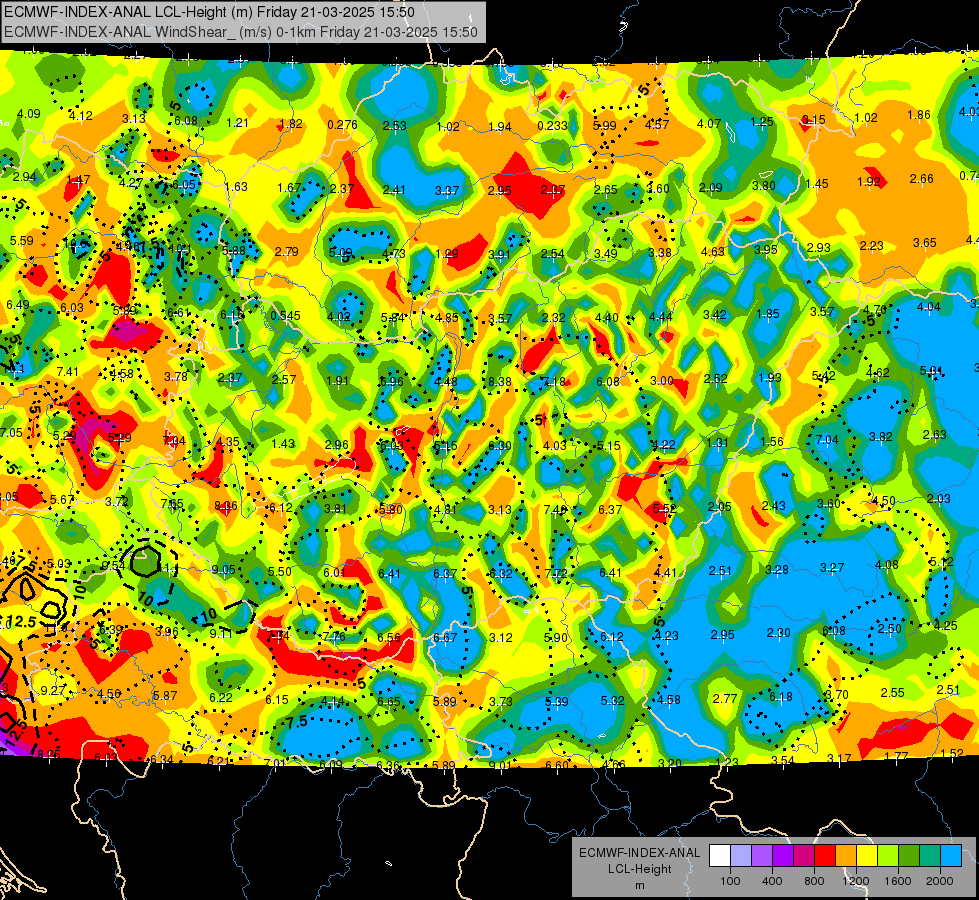This screenshot has height=900, width=979.
Task: Click wind shear value "4.12"
Action: [x=81, y=116]
